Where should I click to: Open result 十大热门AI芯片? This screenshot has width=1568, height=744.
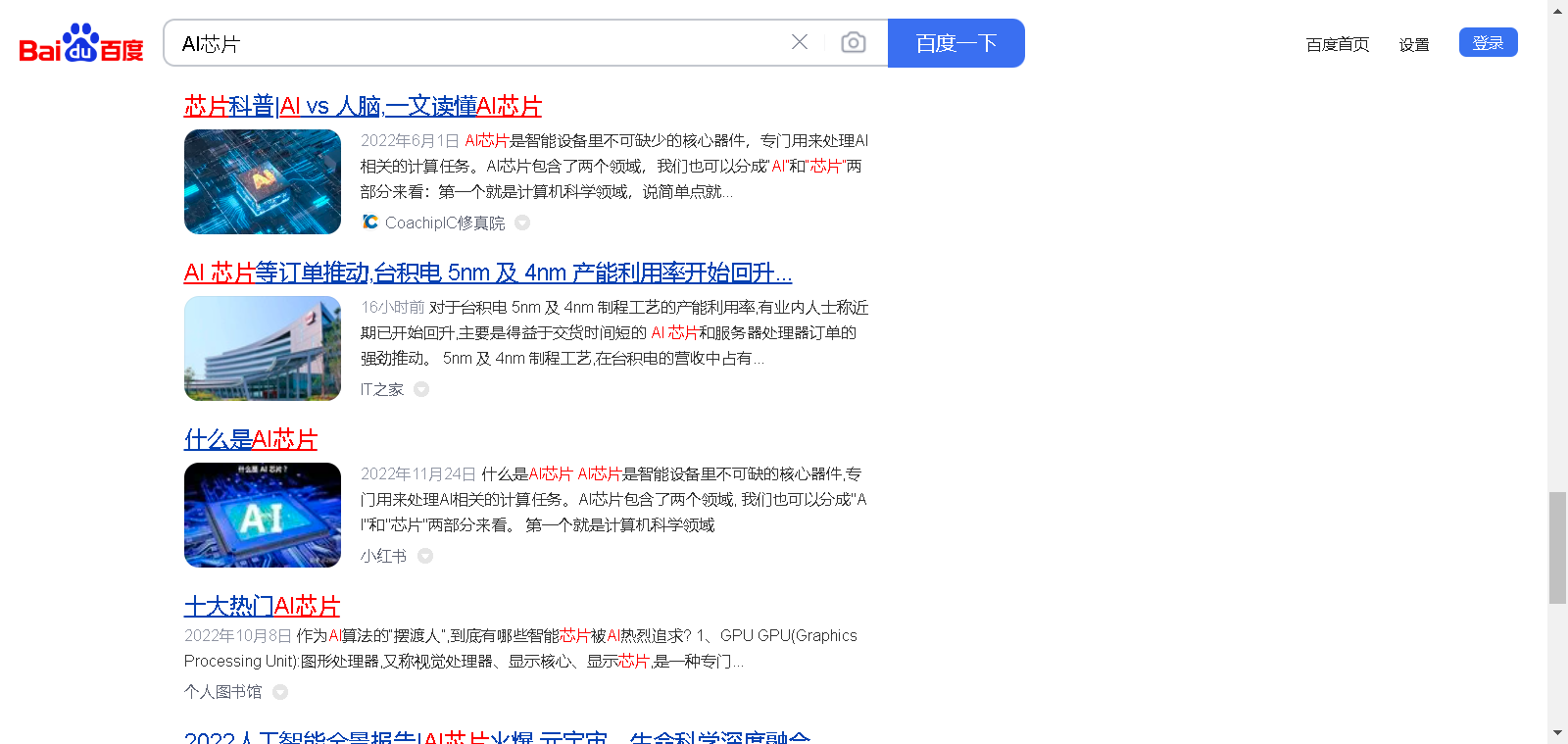(x=263, y=606)
